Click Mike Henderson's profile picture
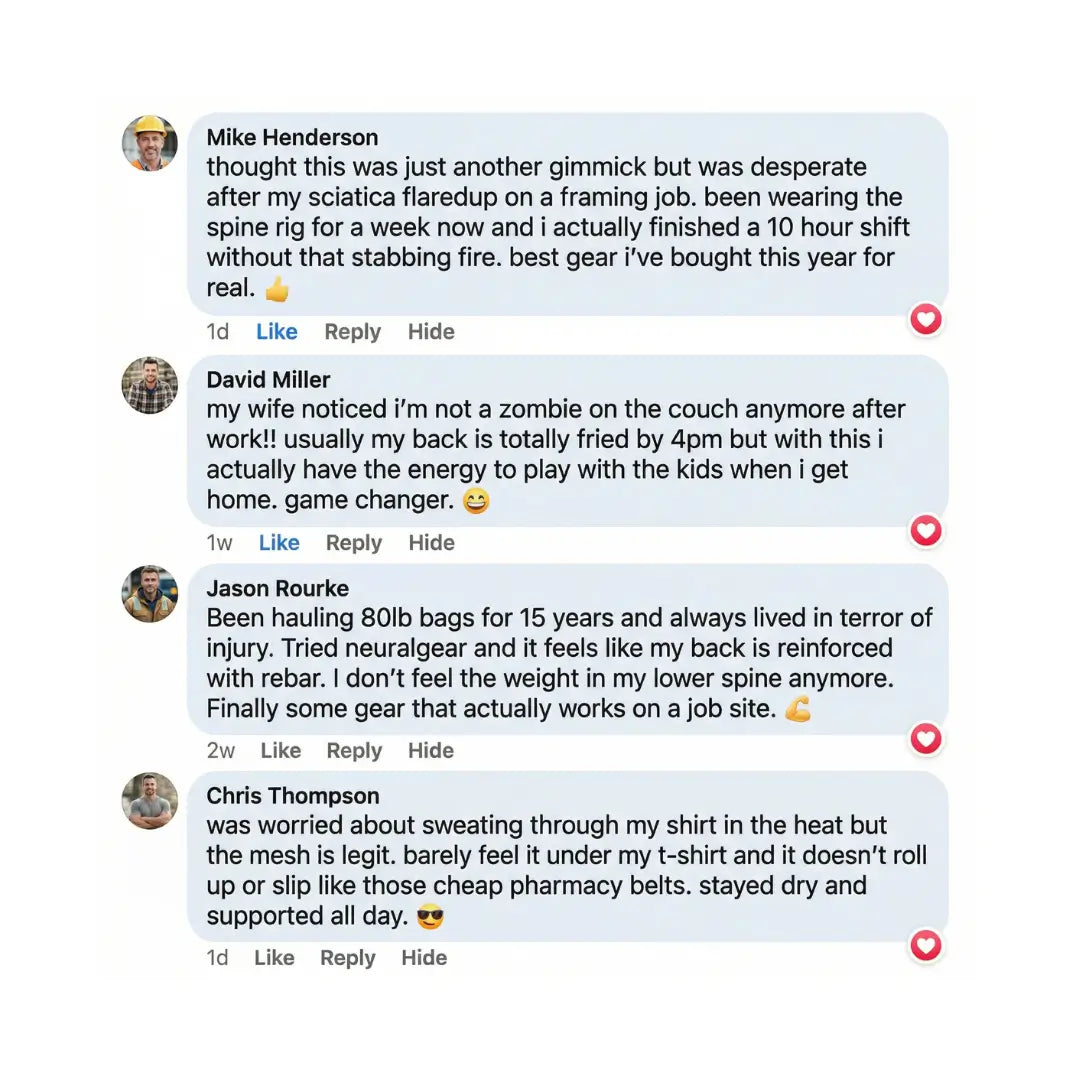This screenshot has height=1080, width=1080. 150,143
